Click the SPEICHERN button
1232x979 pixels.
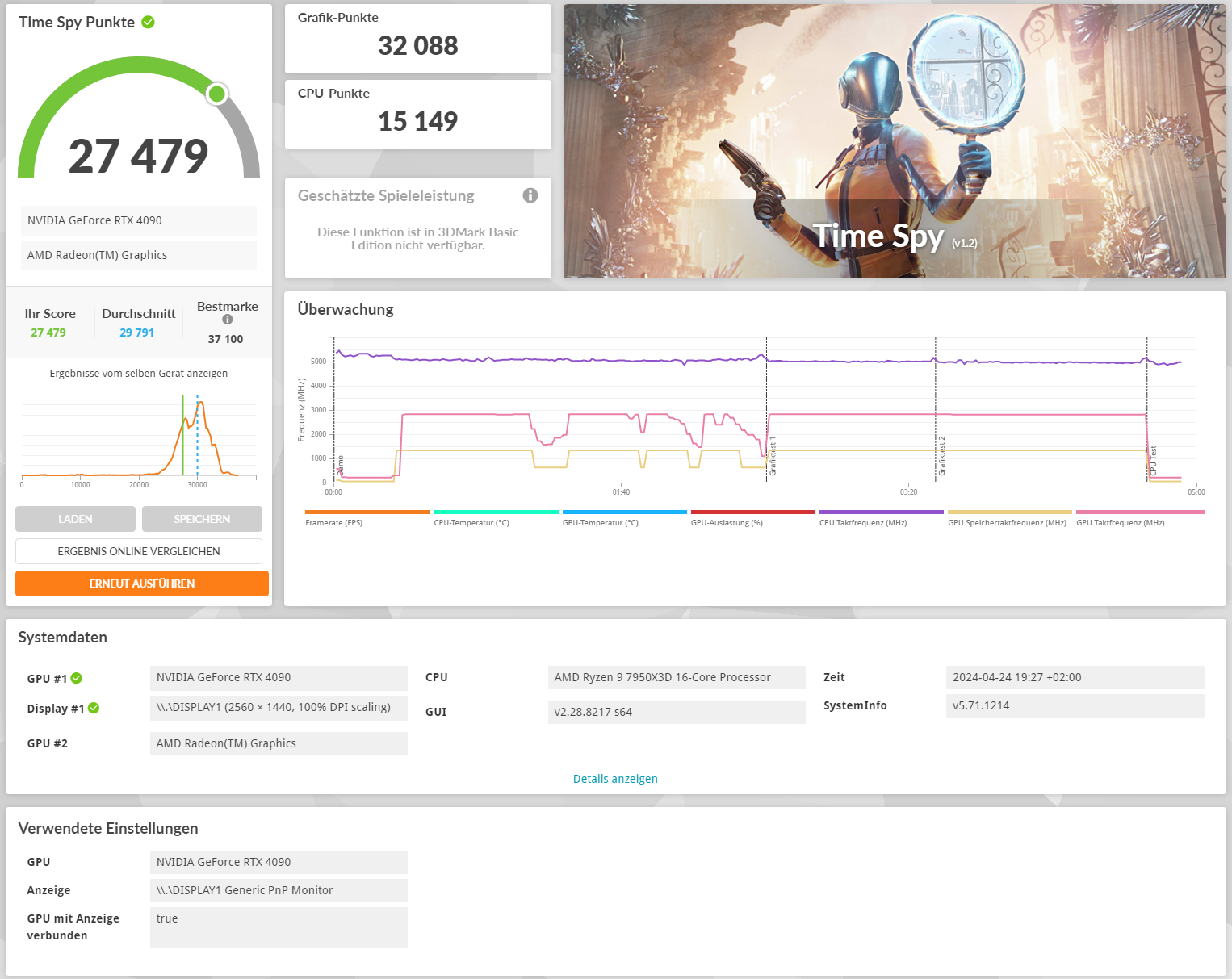click(x=202, y=519)
